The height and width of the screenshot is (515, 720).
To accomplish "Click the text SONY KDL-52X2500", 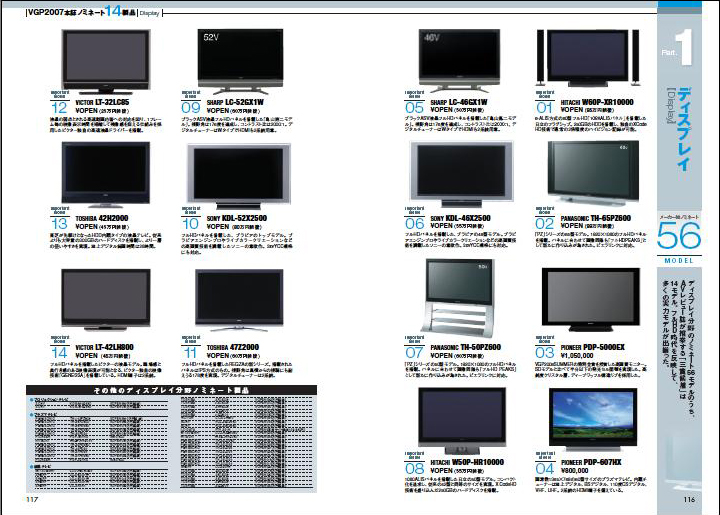I will coord(236,218).
